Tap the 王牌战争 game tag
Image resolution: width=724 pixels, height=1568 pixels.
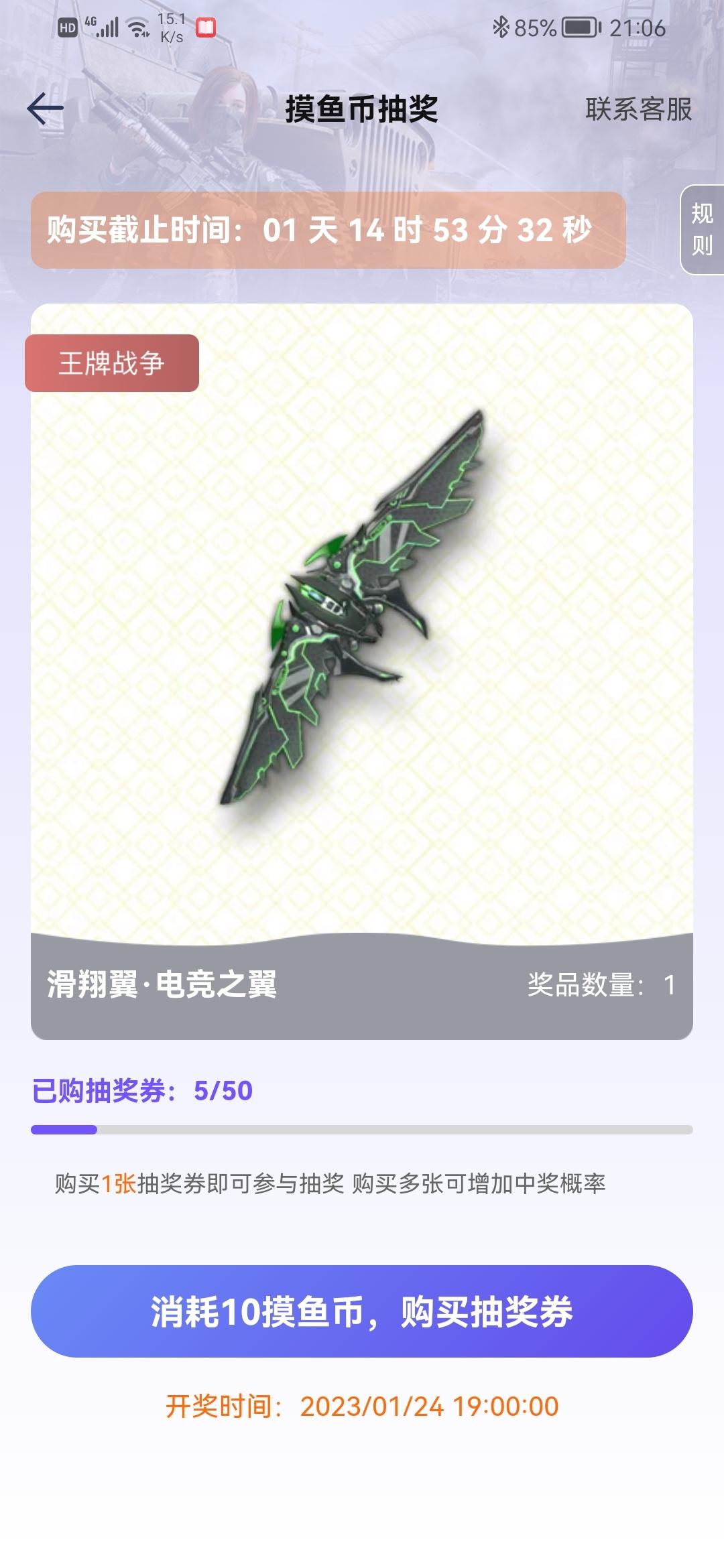(112, 363)
